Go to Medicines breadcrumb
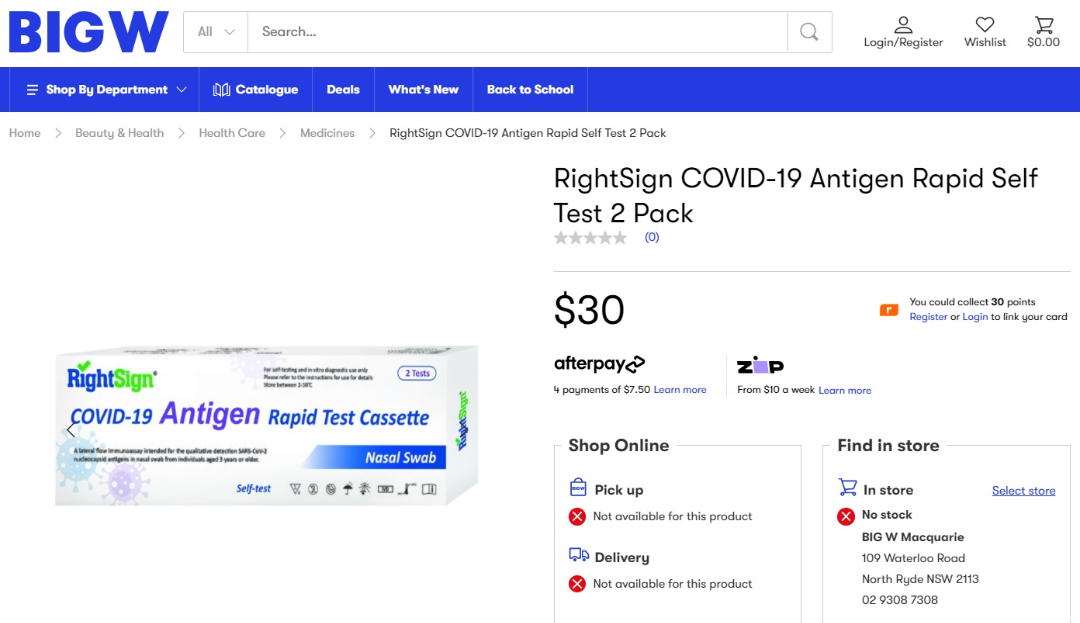Image resolution: width=1080 pixels, height=623 pixels. (327, 133)
